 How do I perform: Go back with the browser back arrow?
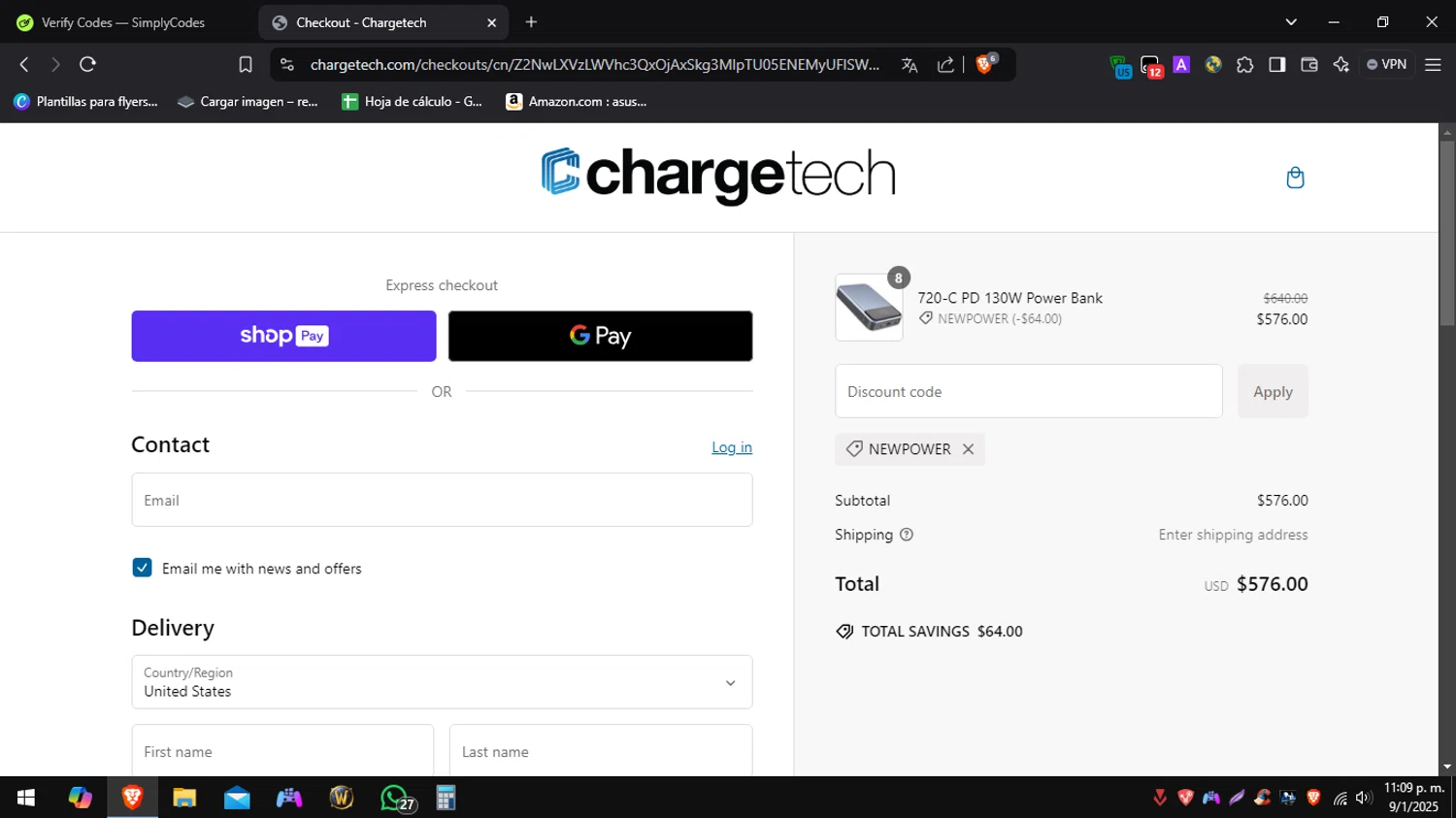pos(24,64)
